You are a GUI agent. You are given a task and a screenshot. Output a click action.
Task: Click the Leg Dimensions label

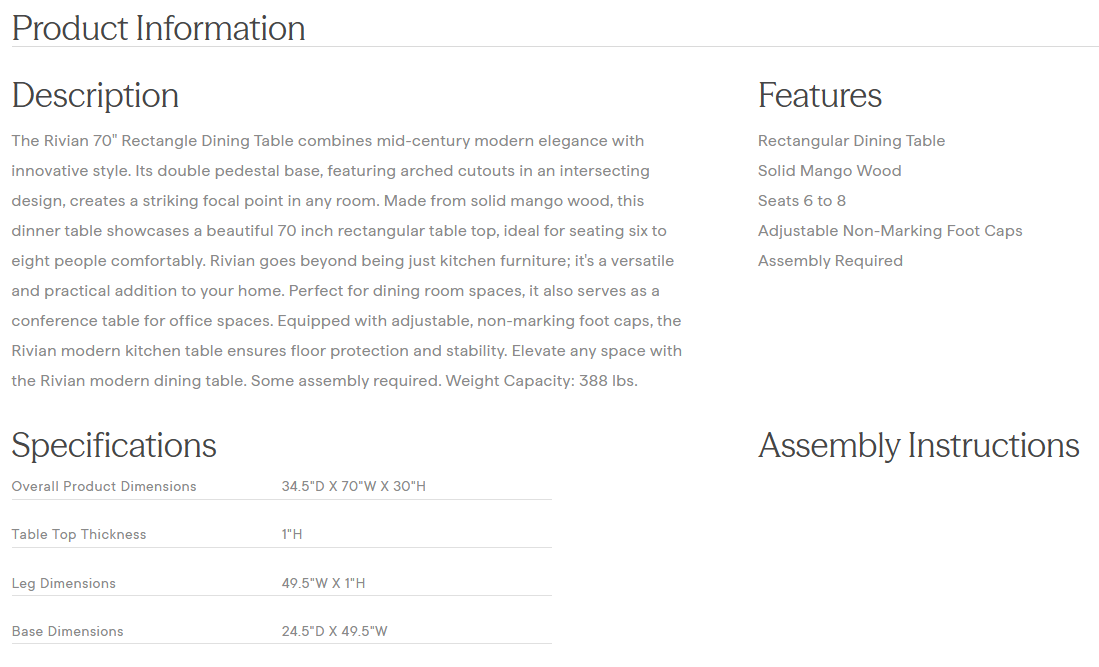pyautogui.click(x=64, y=584)
